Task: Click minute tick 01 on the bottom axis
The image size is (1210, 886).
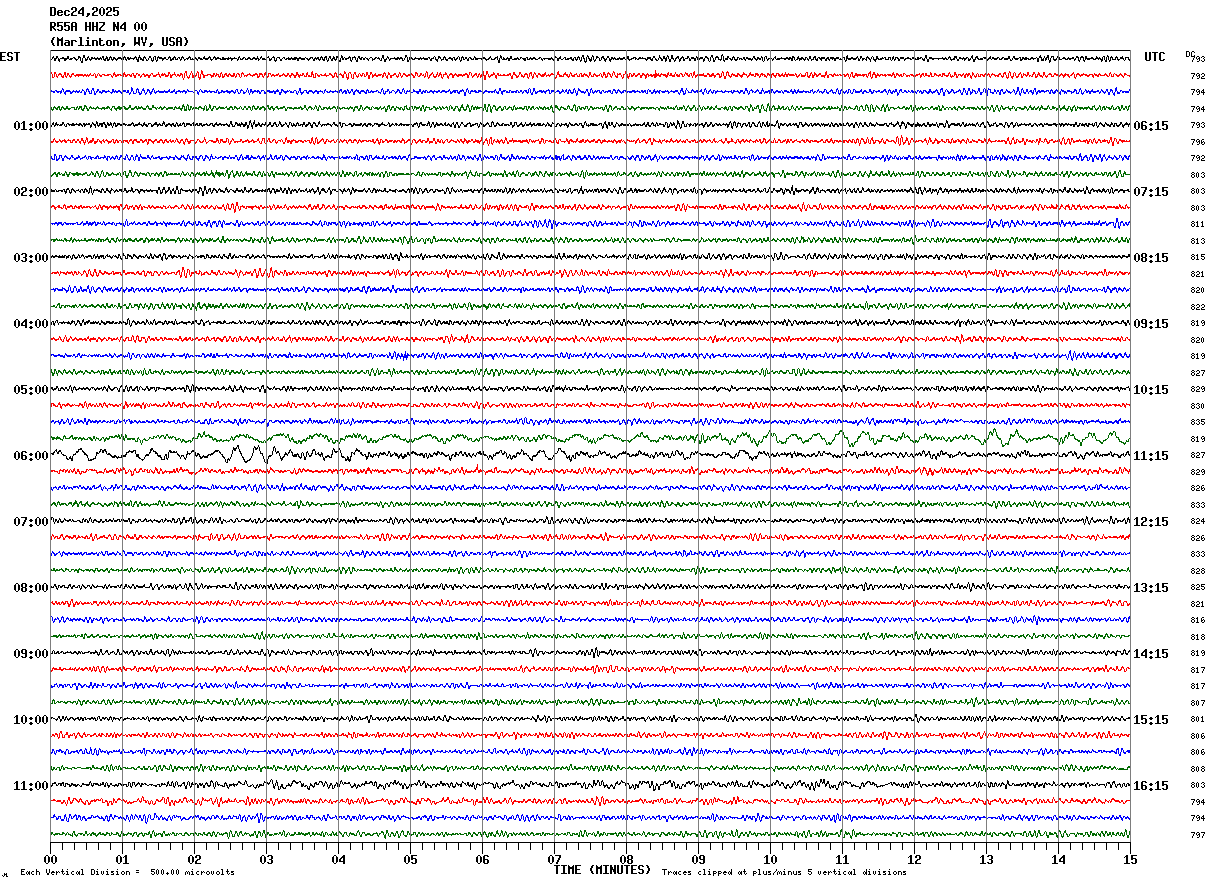Action: [122, 859]
